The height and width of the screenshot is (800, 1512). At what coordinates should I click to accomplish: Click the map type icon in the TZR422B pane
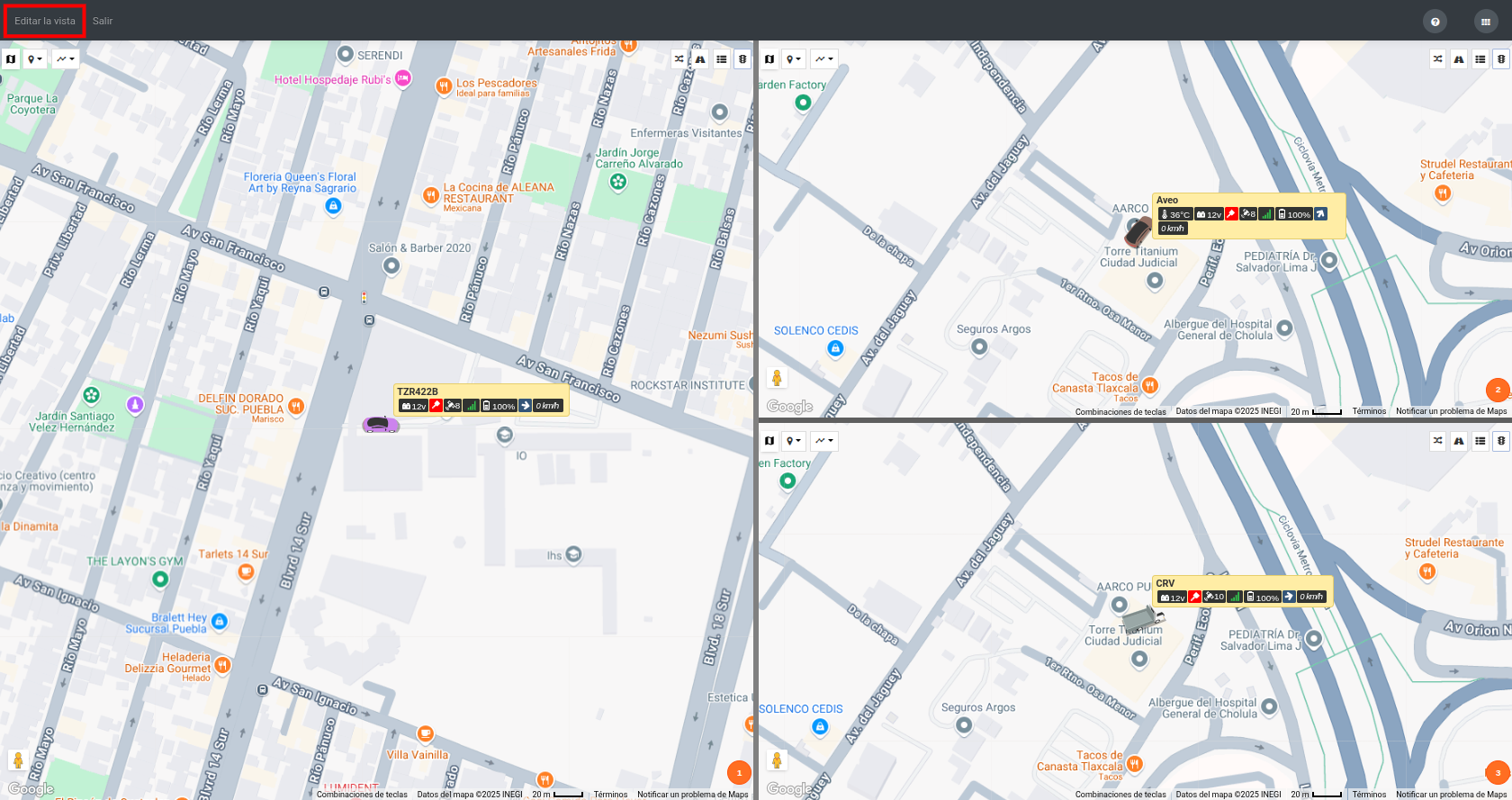click(11, 59)
